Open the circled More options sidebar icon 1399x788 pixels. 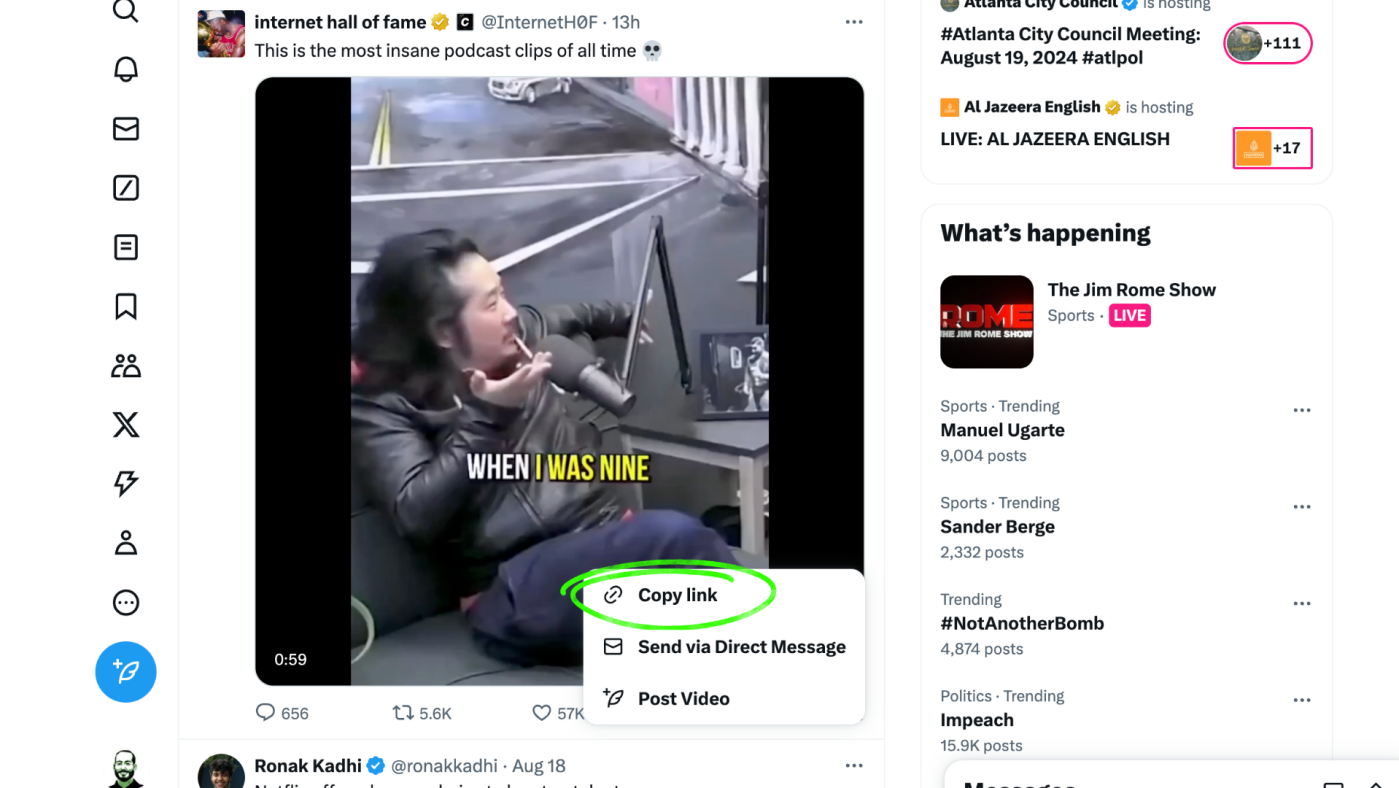coord(126,602)
